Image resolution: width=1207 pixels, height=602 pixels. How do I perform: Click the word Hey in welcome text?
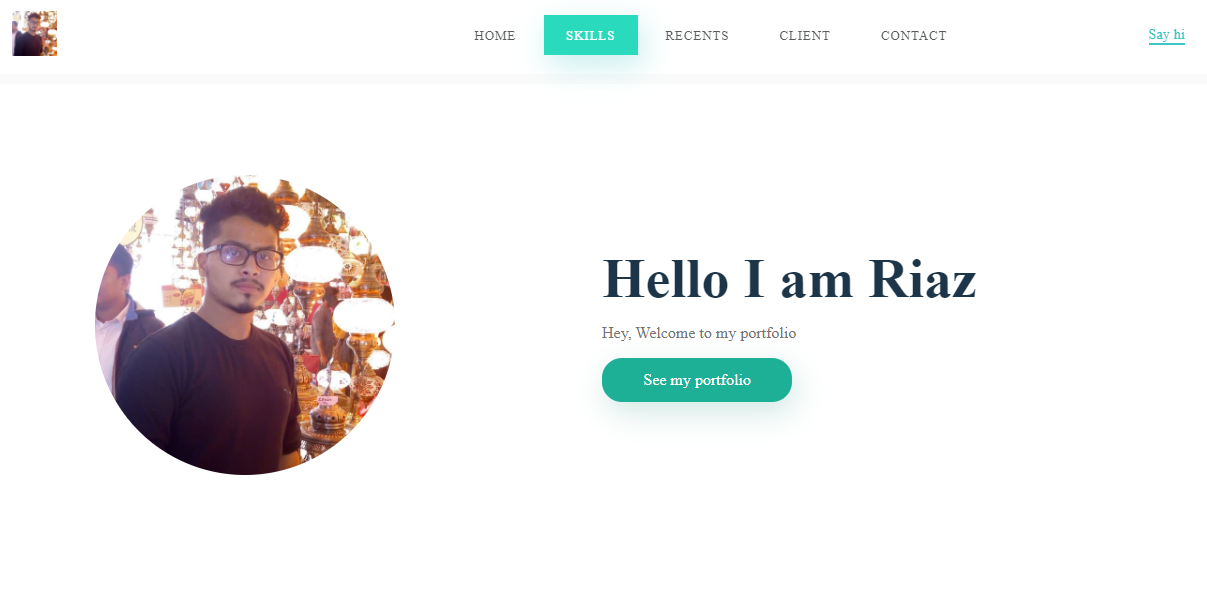click(614, 333)
